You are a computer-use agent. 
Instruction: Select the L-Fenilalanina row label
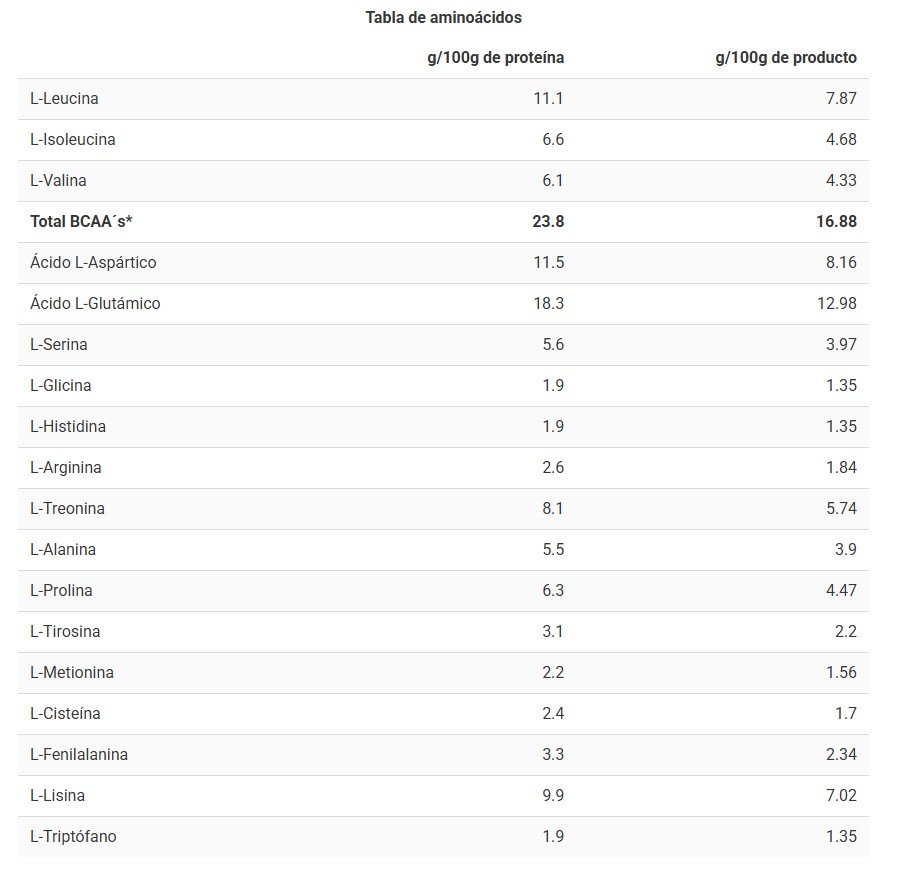(x=79, y=755)
